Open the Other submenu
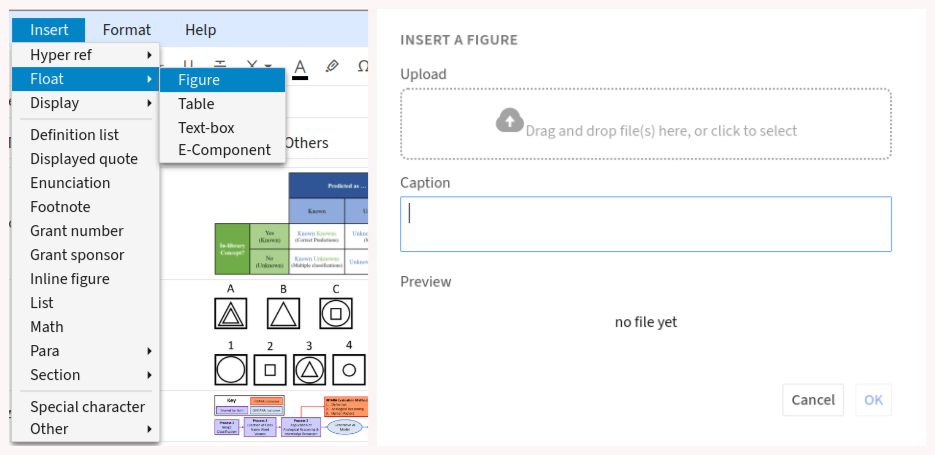The width and height of the screenshot is (935, 455). (x=85, y=429)
